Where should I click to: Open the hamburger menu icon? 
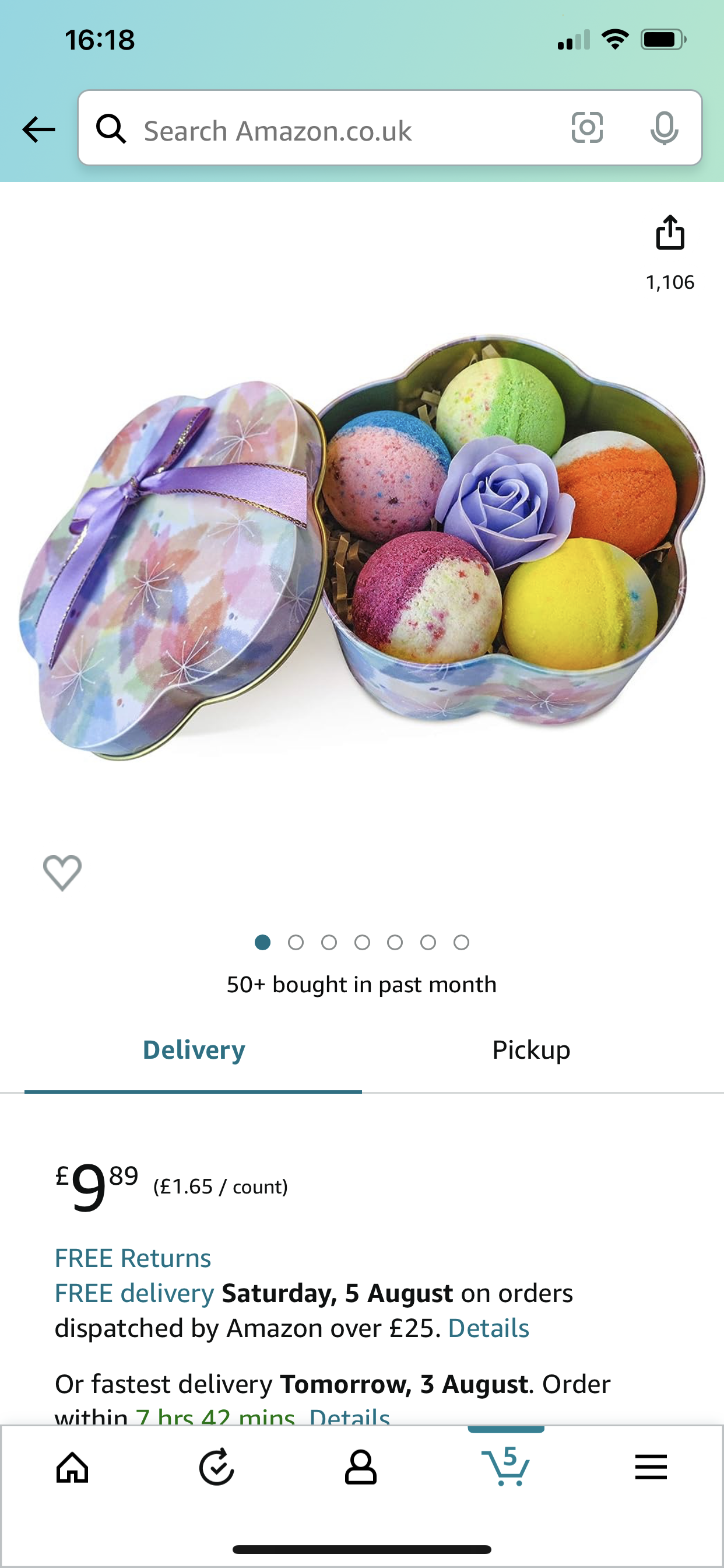coord(651,1467)
